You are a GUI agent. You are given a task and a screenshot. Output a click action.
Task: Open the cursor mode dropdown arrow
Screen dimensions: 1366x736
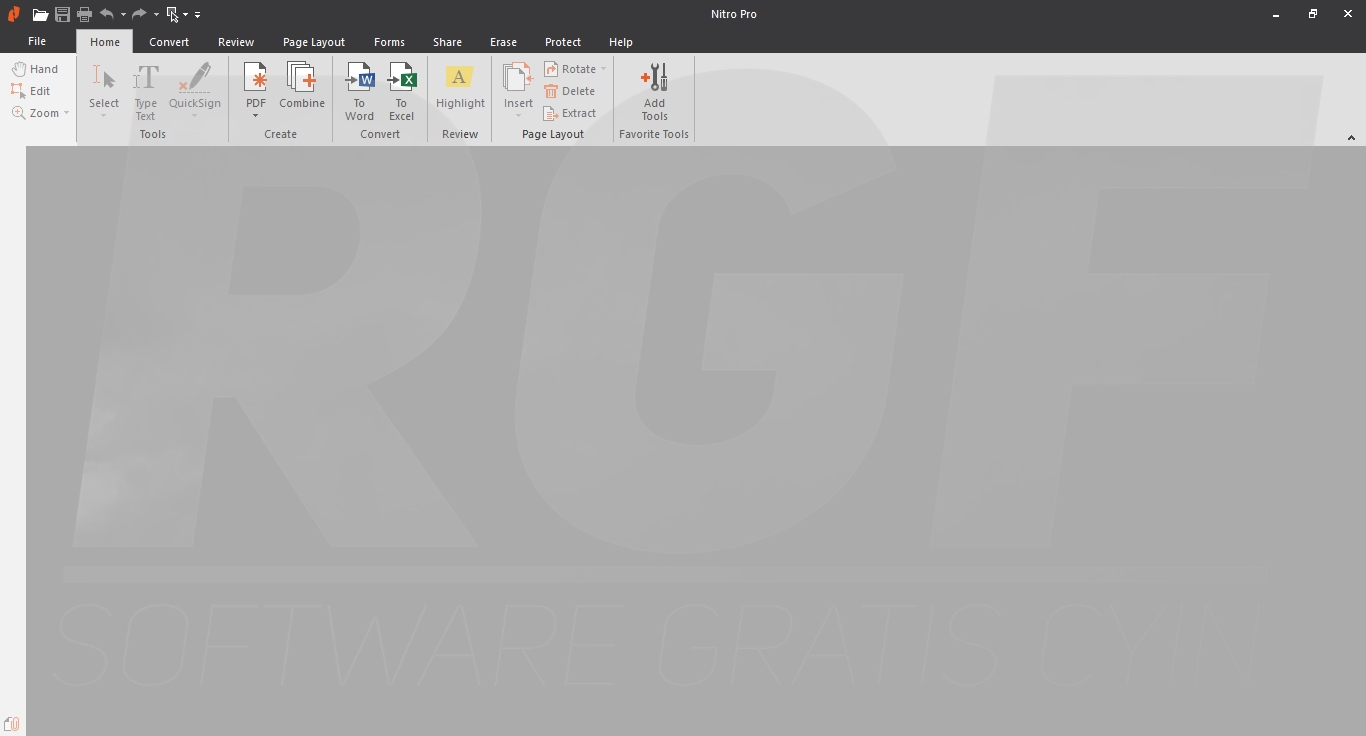185,15
